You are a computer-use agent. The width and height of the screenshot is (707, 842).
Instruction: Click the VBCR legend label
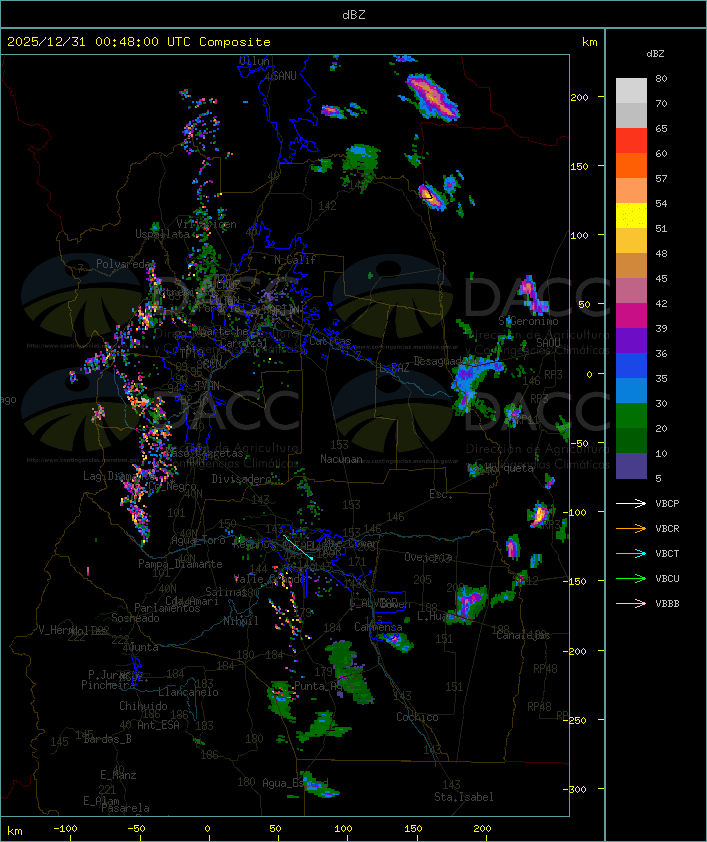point(667,529)
